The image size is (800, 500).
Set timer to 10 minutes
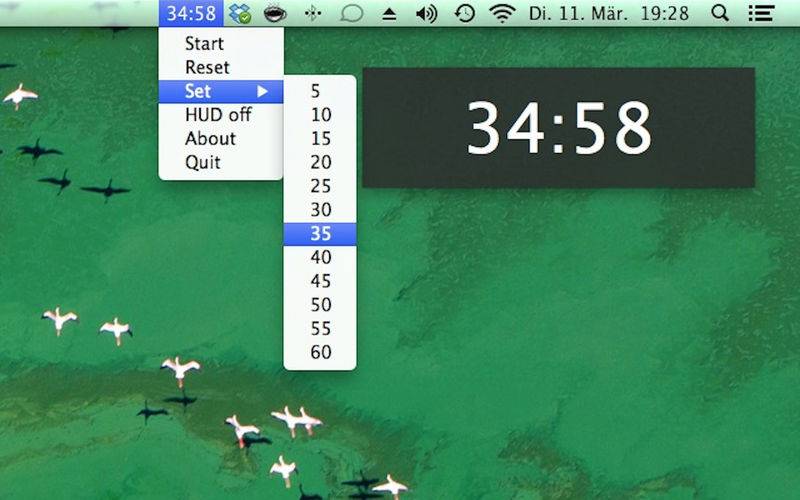[320, 115]
